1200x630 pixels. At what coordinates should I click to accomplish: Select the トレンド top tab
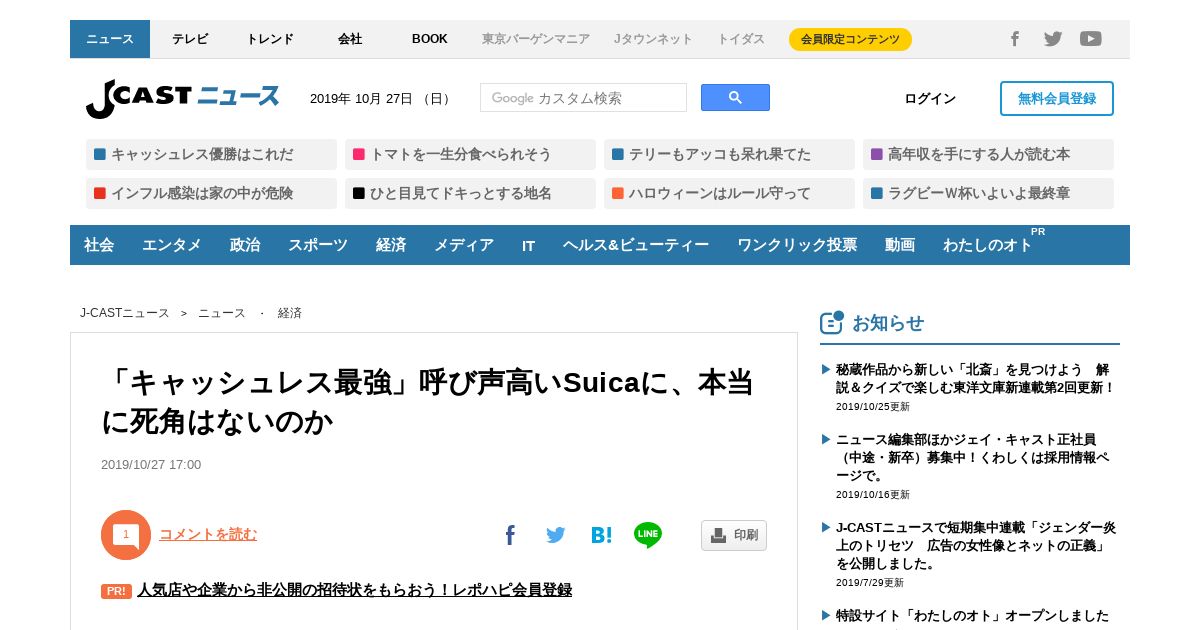point(270,39)
